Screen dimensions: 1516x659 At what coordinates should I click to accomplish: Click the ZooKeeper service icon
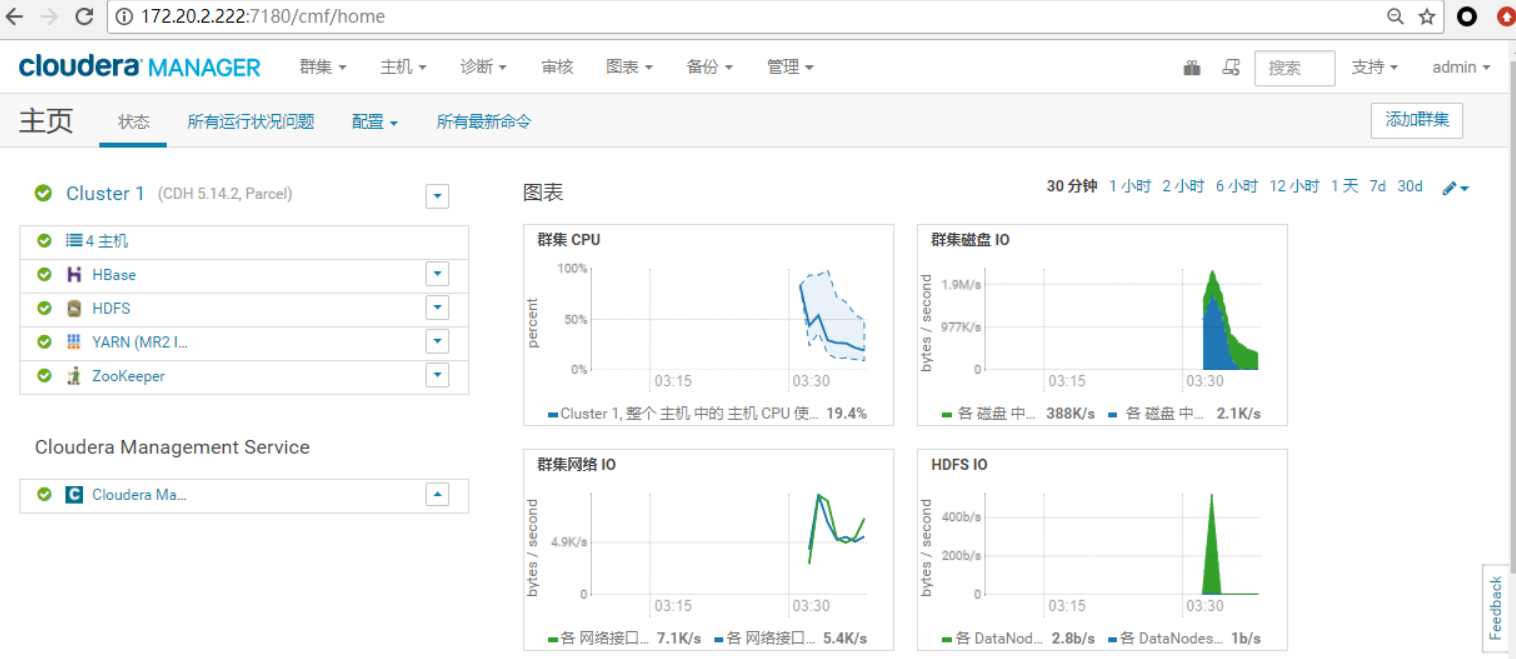coord(74,376)
